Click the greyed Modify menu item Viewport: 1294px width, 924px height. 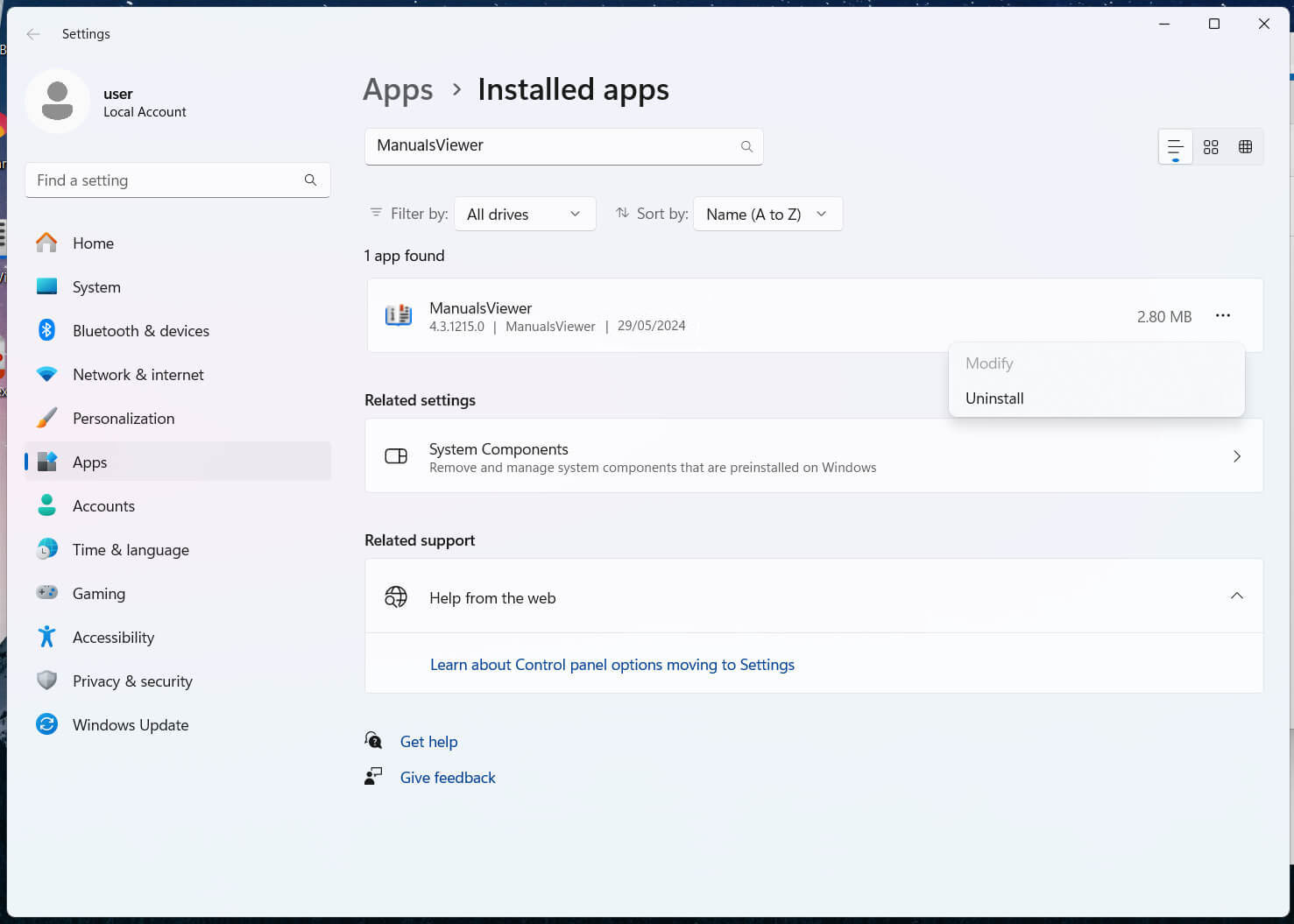(1096, 363)
